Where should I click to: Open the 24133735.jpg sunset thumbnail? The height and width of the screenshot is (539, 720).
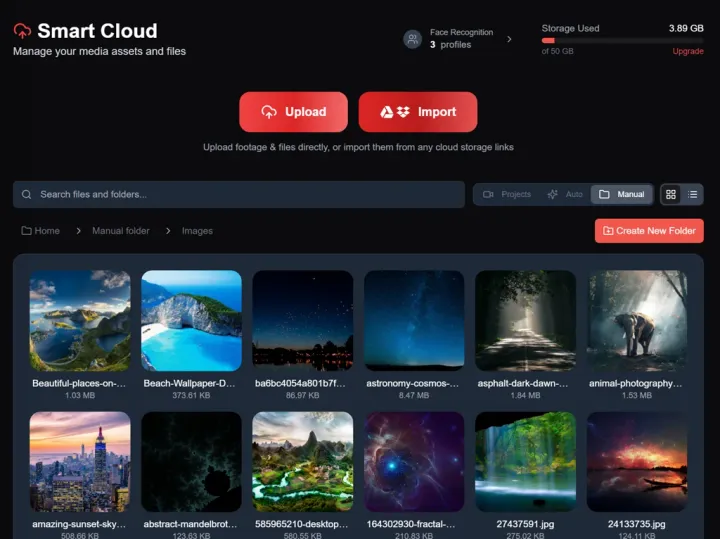coord(637,461)
